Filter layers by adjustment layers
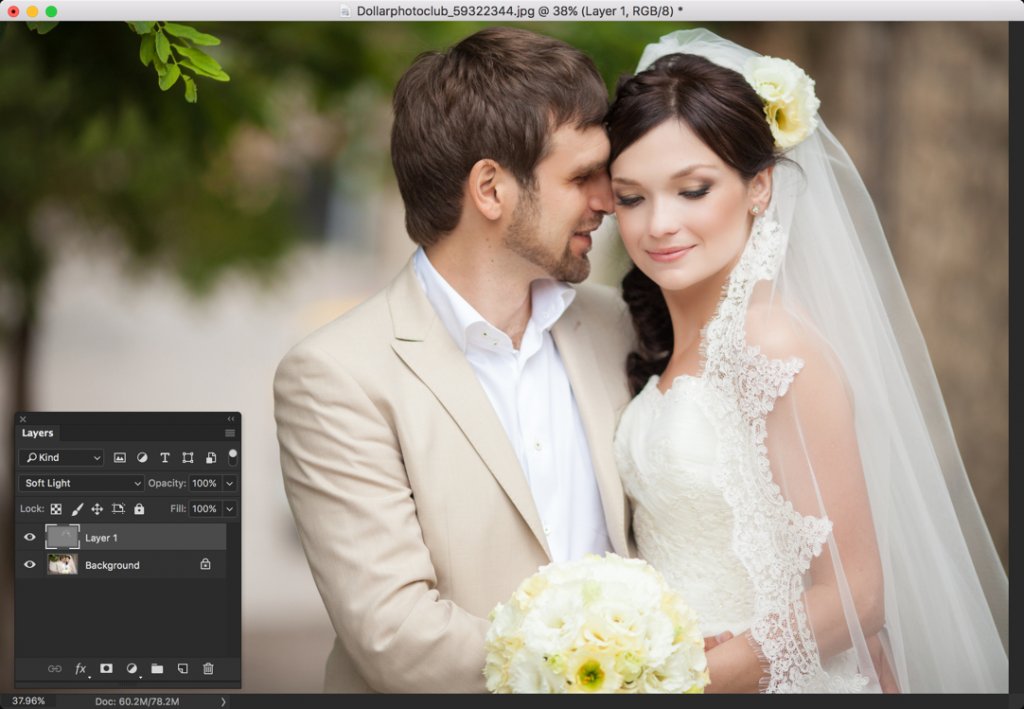The image size is (1024, 709). coord(142,457)
